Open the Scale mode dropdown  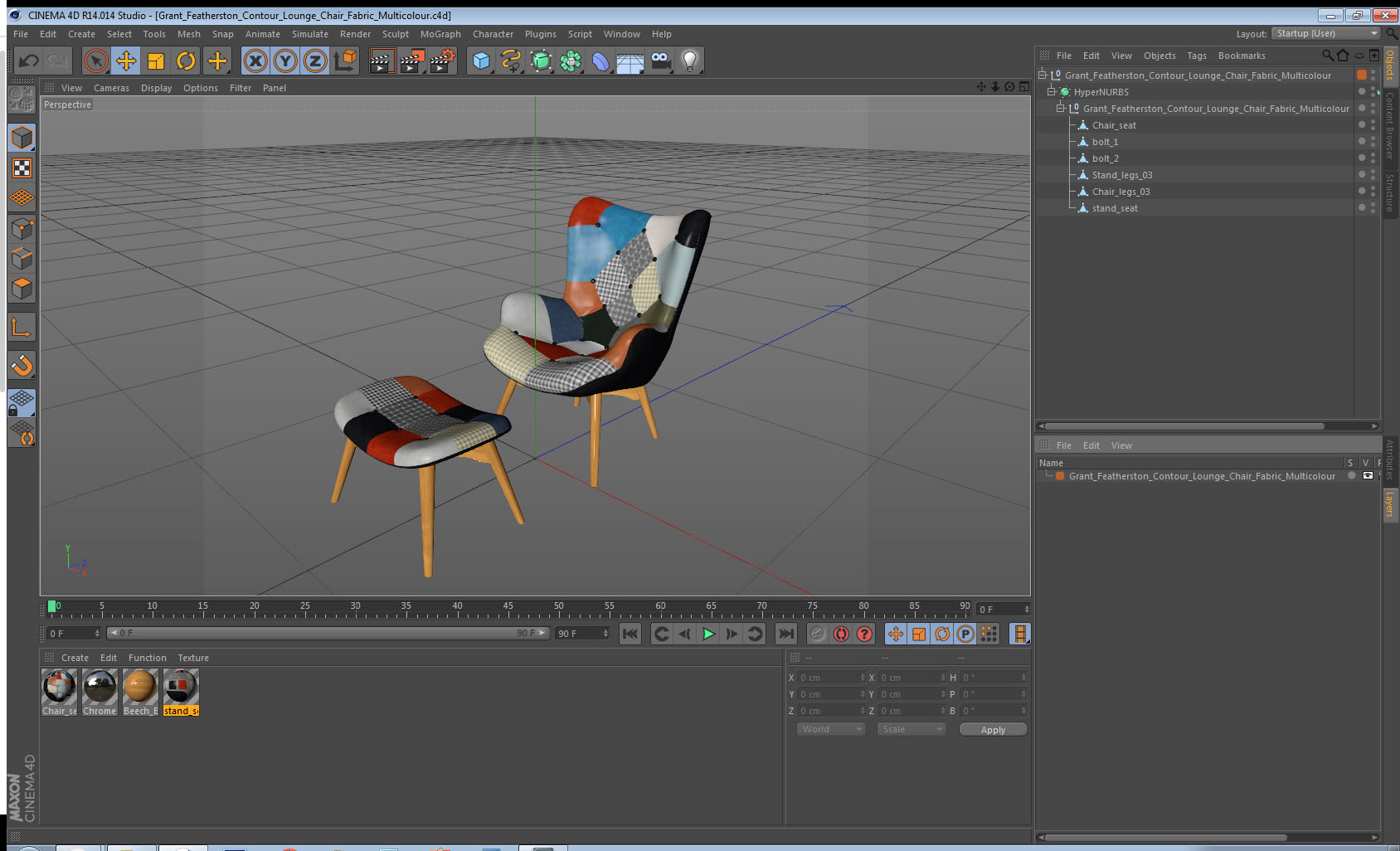(911, 729)
